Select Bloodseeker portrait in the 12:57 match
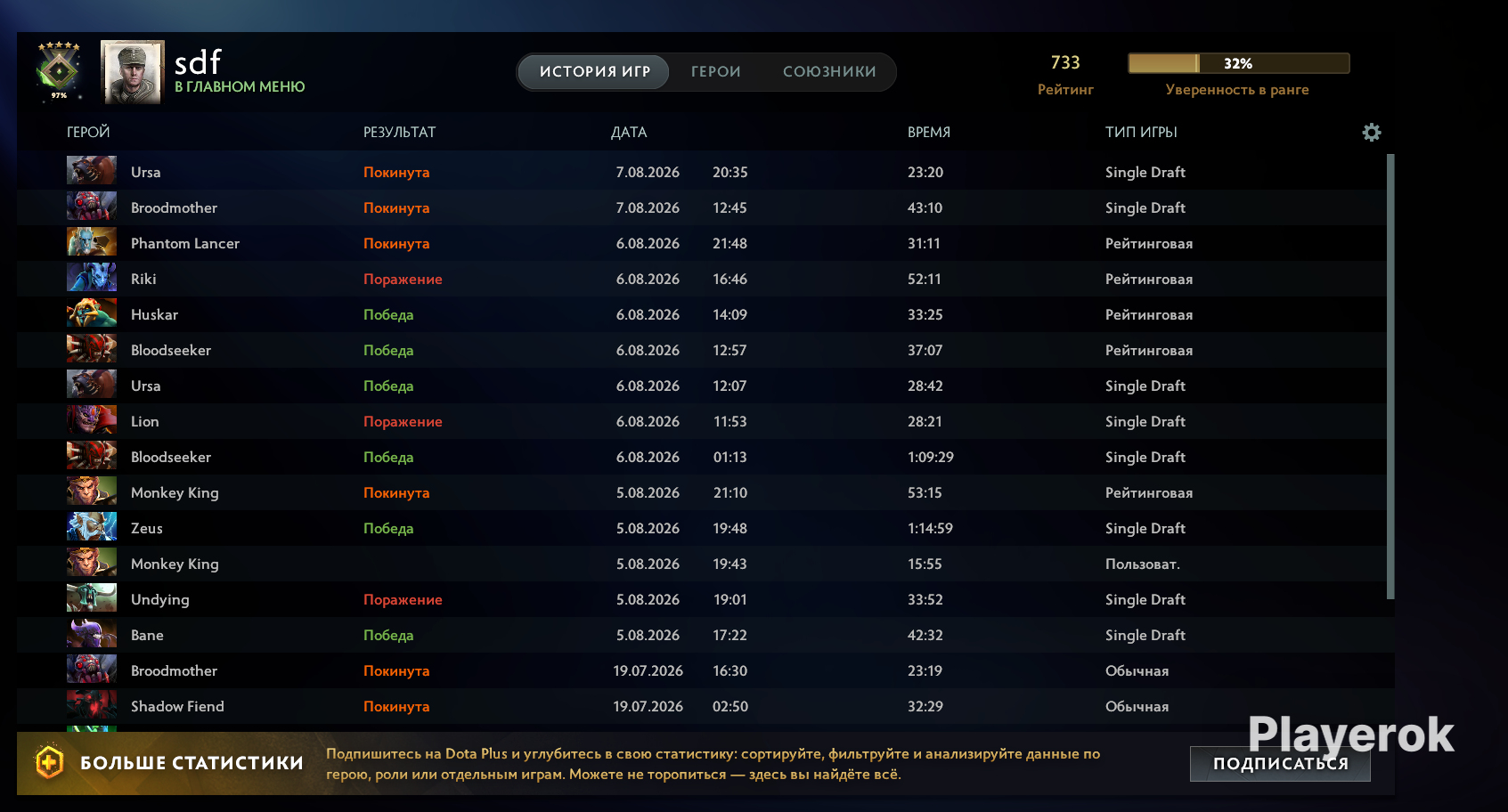 coord(92,349)
